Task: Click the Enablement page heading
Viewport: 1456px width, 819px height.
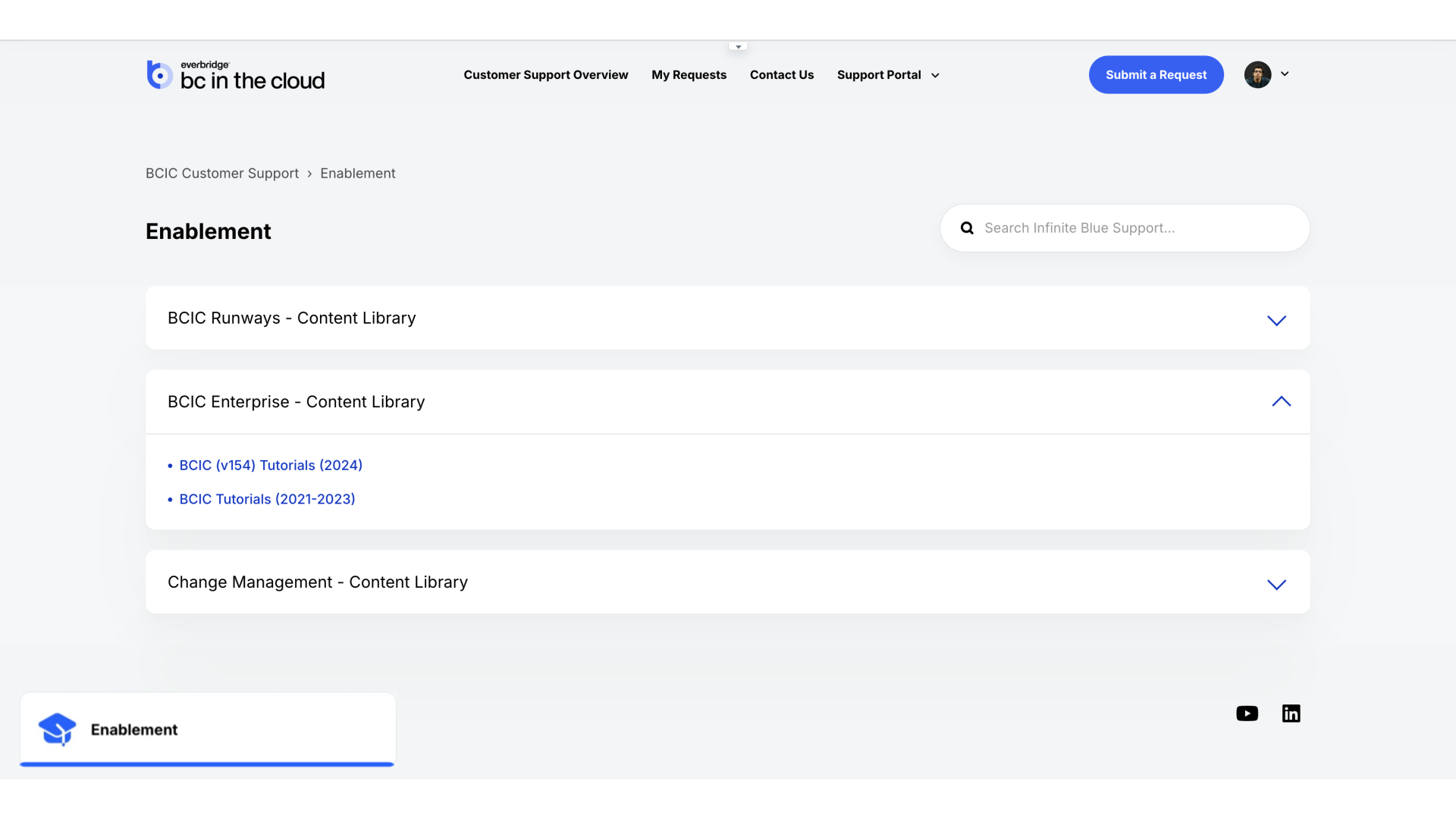Action: click(208, 231)
